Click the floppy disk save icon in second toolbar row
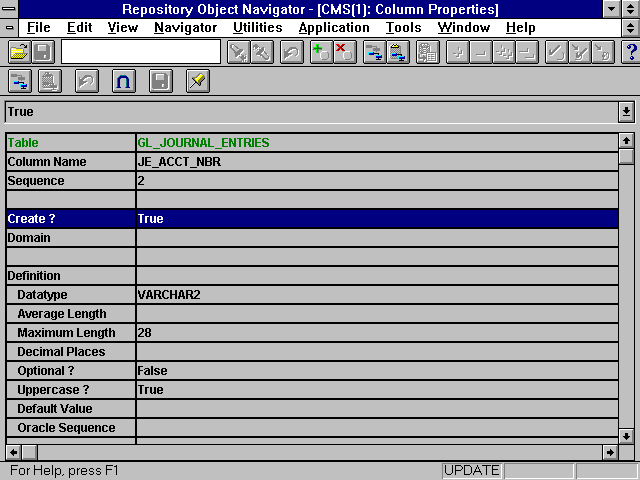 [160, 82]
